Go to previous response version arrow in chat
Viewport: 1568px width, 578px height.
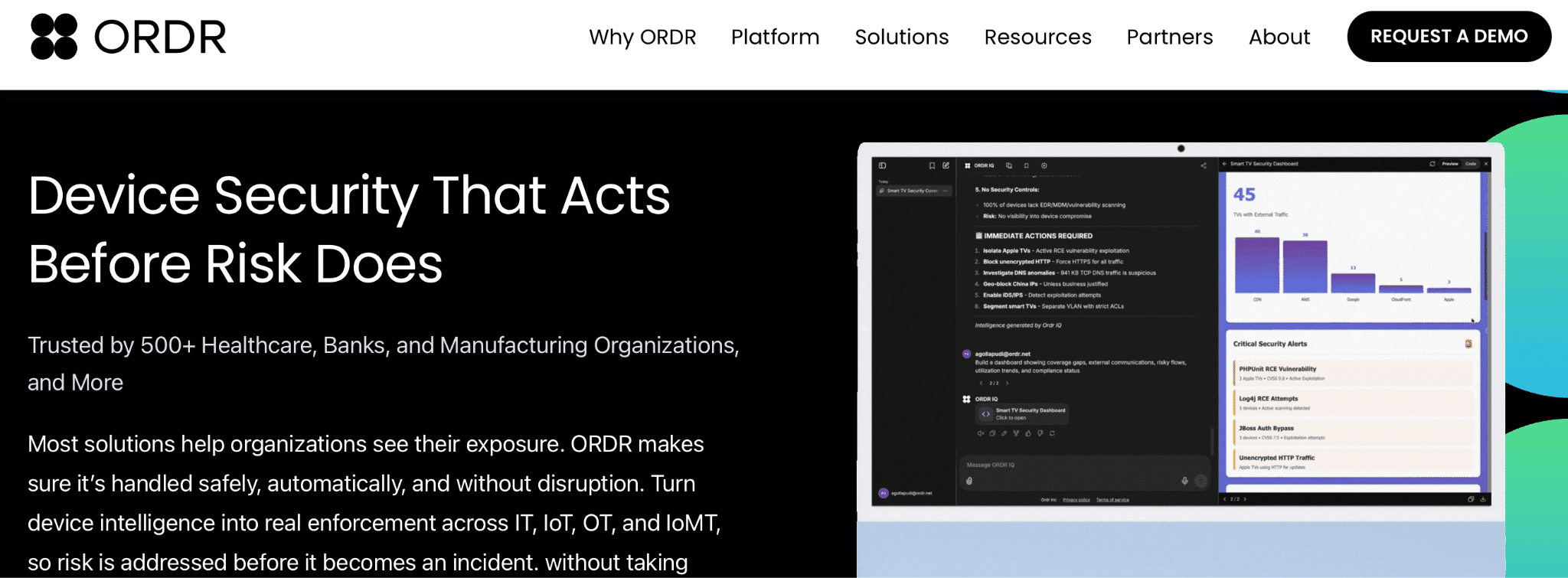point(981,383)
